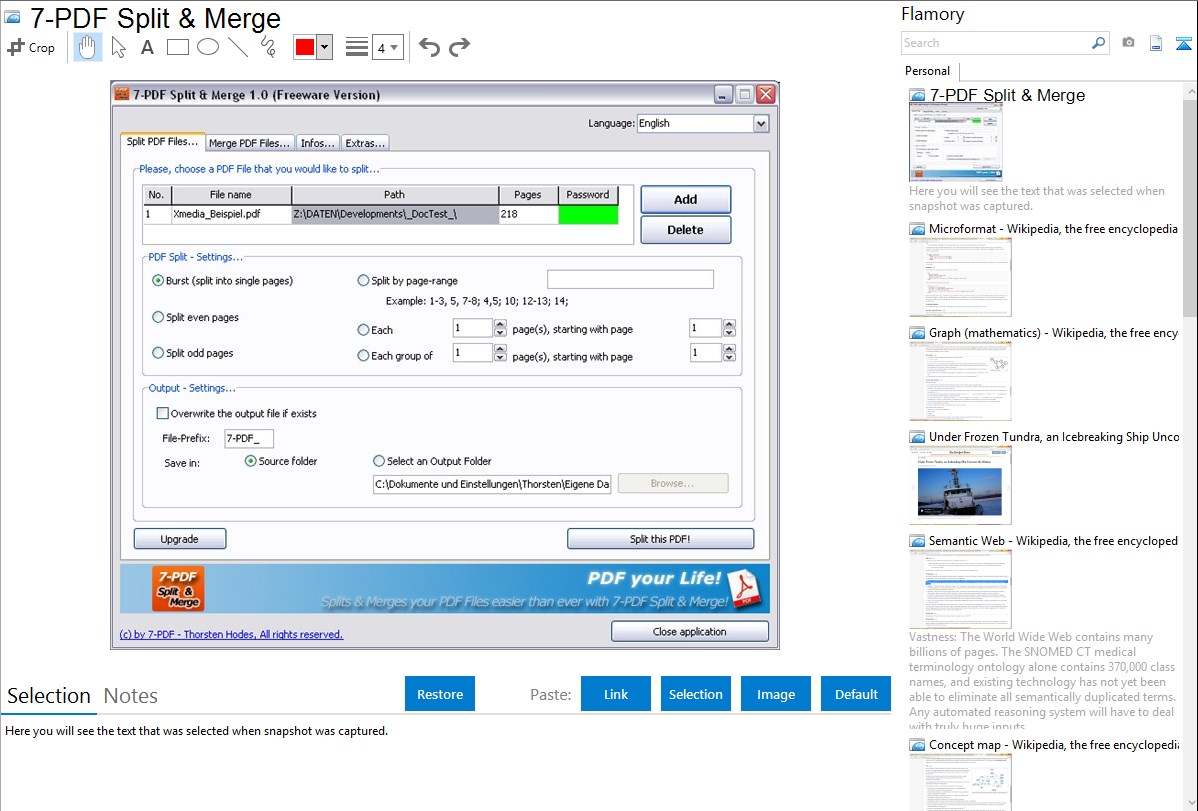Activate the hand pan tool

coord(88,47)
